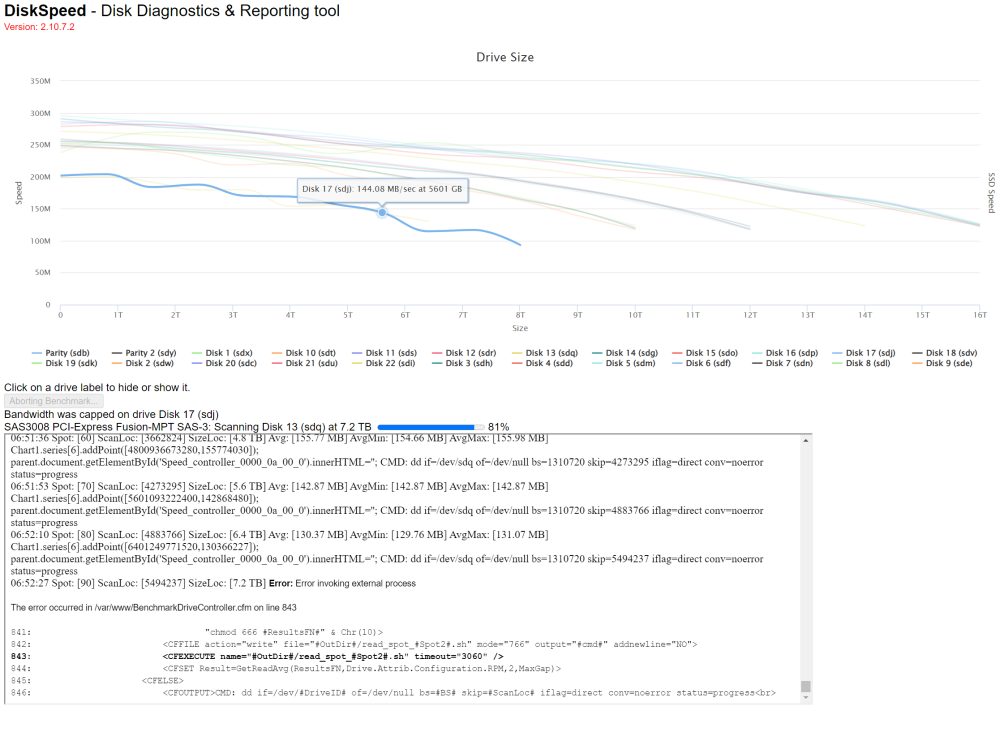Screen dimensions: 1000x741
Task: Hide Disk 16 (sdp) from the chart
Action: pos(785,353)
